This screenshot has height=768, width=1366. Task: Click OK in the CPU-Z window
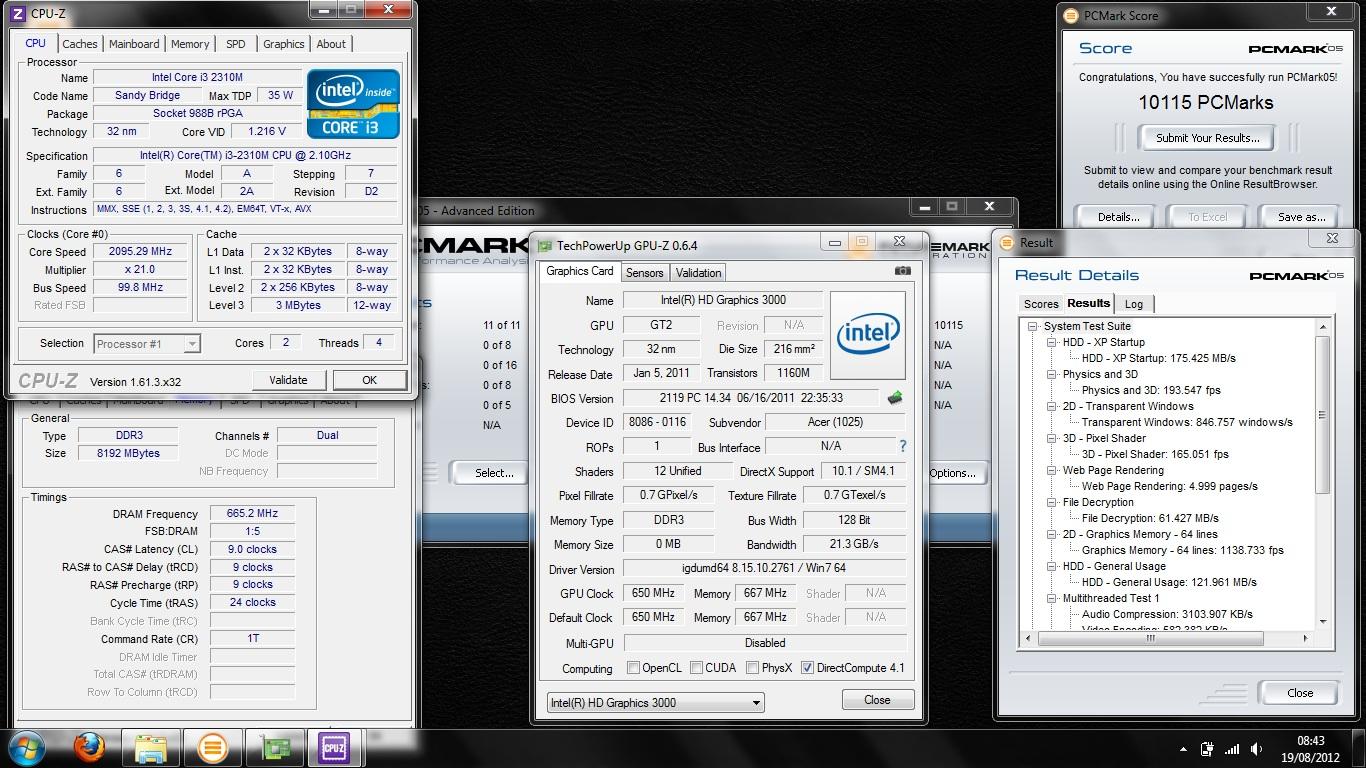(369, 380)
